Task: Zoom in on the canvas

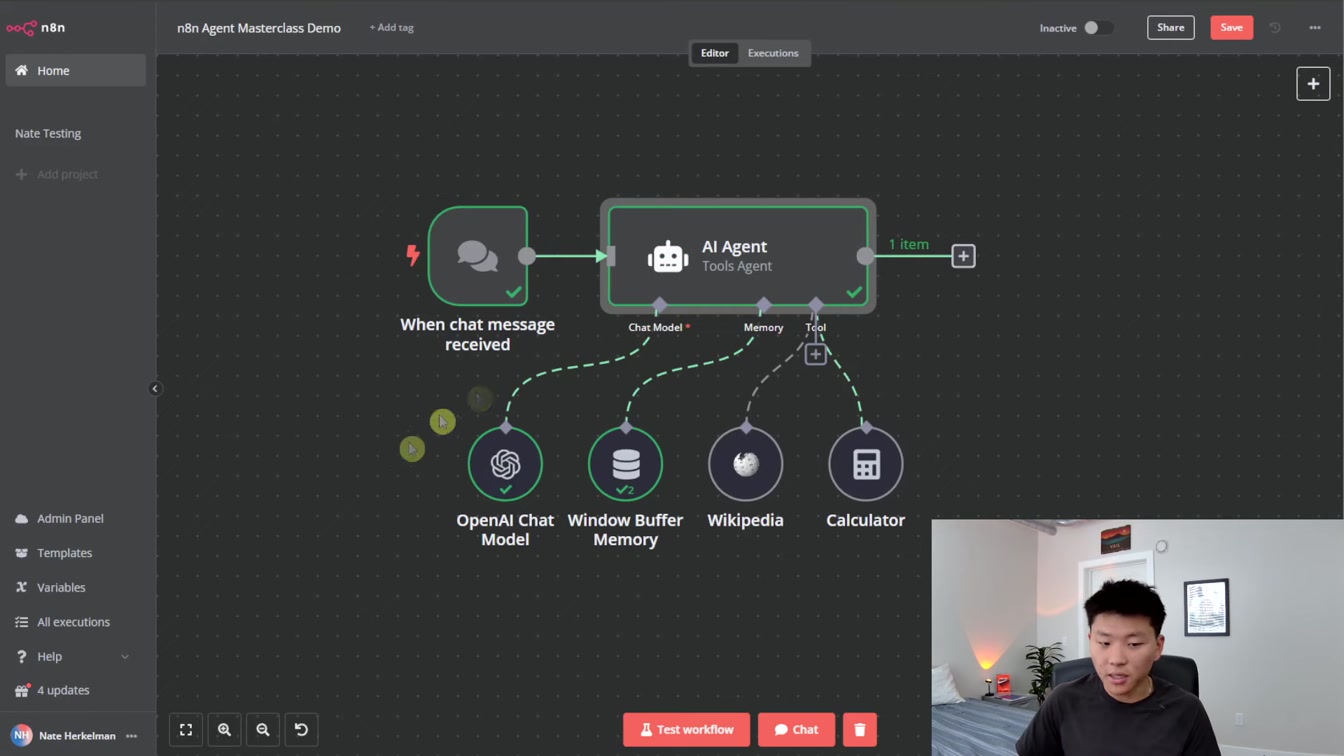Action: 224,730
